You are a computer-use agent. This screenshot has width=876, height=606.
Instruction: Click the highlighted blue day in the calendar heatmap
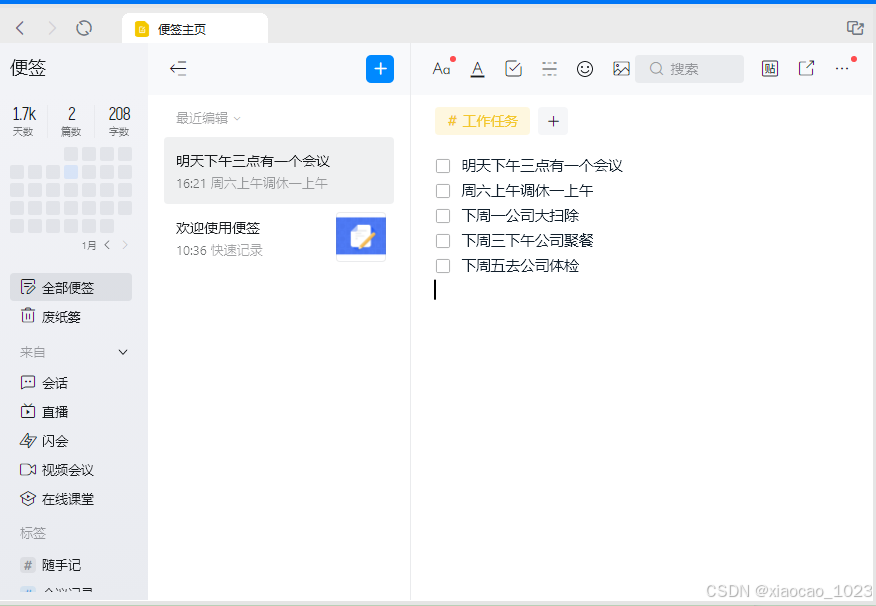(71, 171)
